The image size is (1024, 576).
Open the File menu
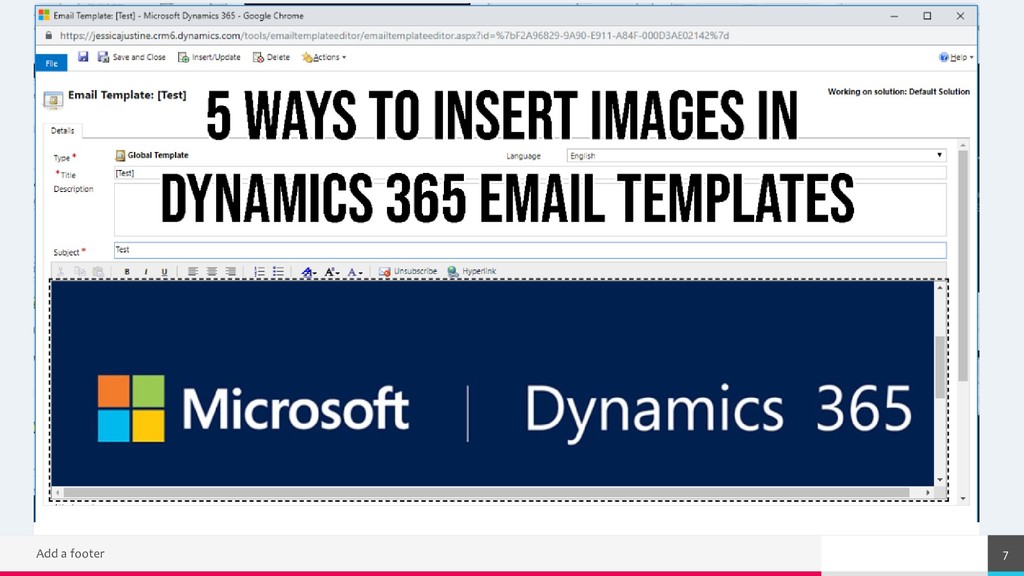[x=52, y=63]
